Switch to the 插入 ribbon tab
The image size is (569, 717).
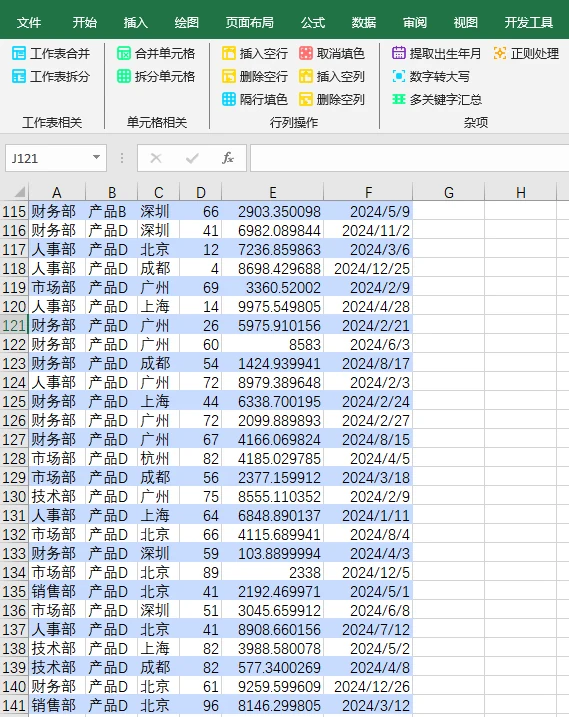coord(135,22)
